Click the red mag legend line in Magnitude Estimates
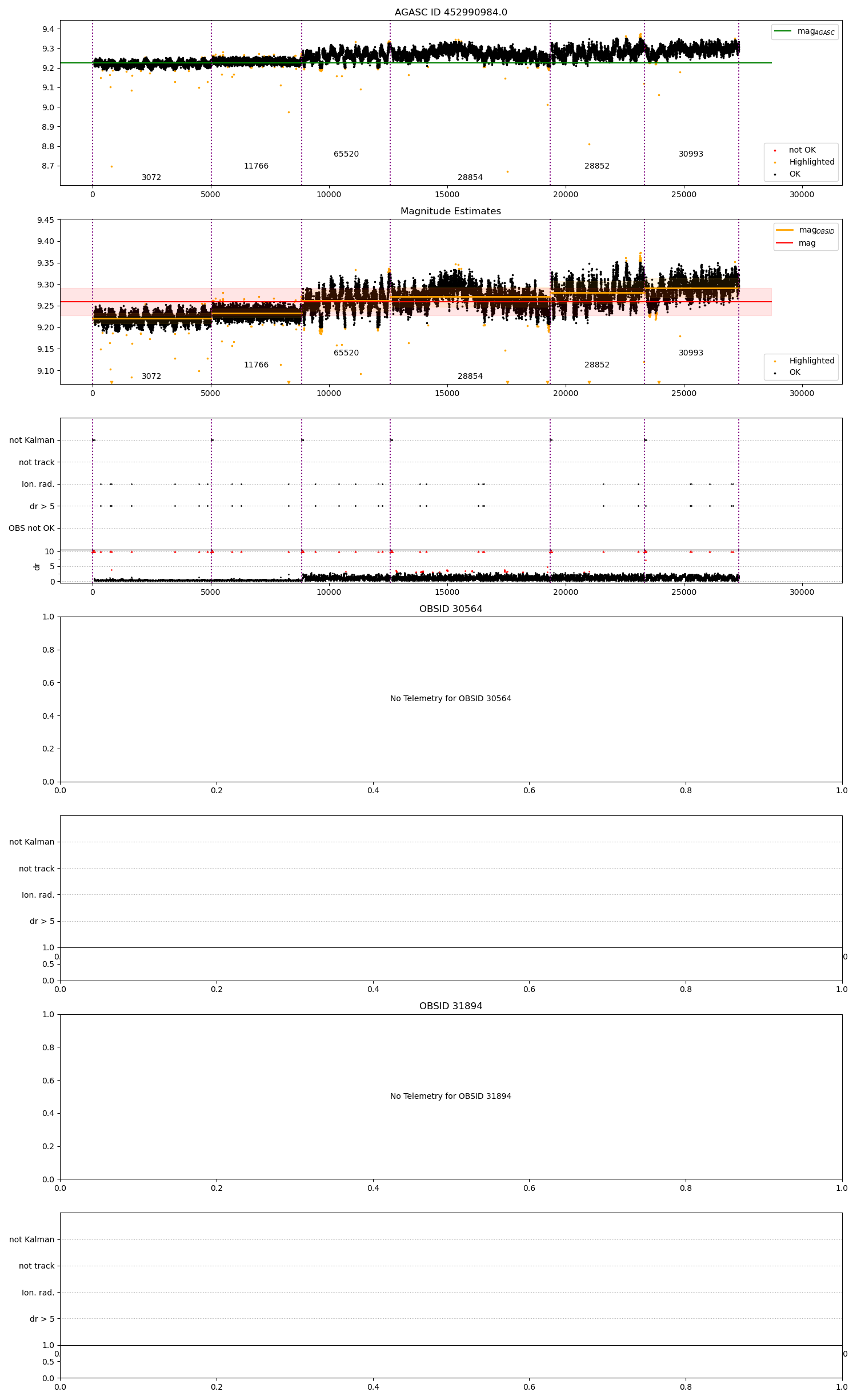Image resolution: width=857 pixels, height=1400 pixels. click(x=784, y=243)
